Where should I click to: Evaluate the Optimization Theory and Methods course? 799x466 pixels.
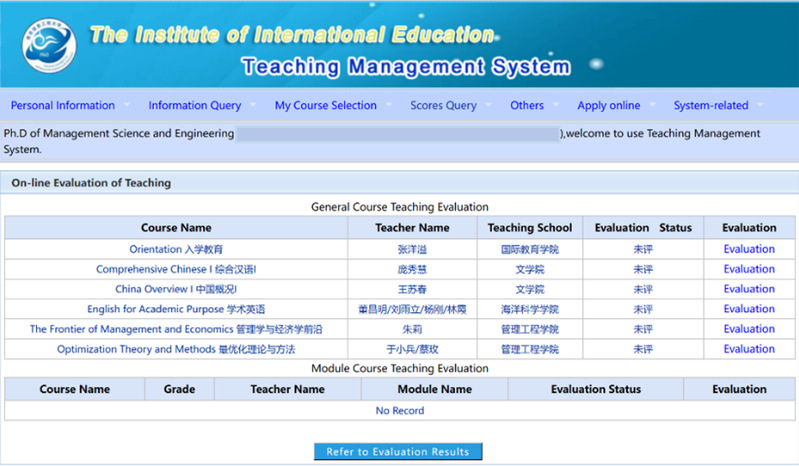(749, 349)
